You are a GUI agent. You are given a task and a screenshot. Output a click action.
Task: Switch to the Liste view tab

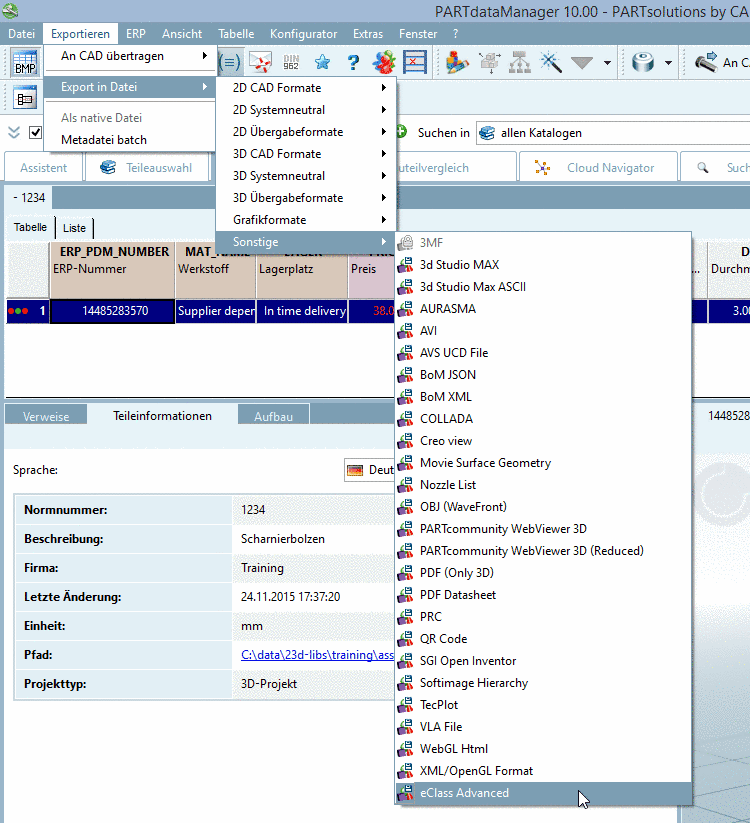pos(74,228)
